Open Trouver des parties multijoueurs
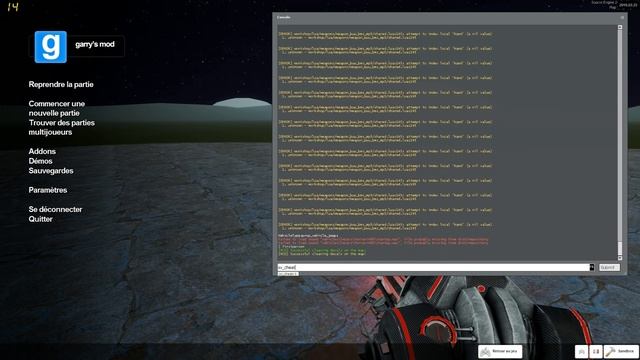Viewport: 640px width, 360px height. coord(62,127)
